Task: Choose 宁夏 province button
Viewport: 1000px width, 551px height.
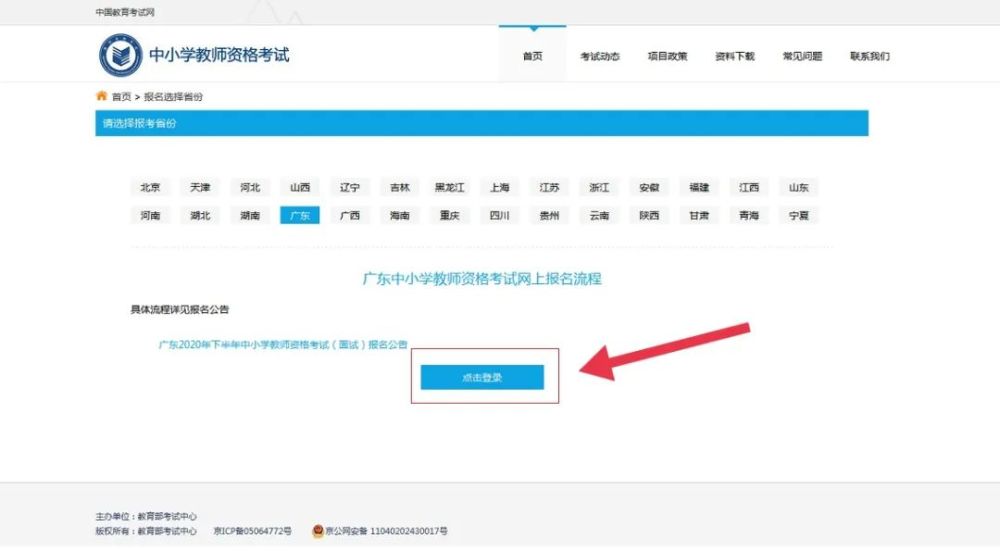Action: [x=799, y=215]
